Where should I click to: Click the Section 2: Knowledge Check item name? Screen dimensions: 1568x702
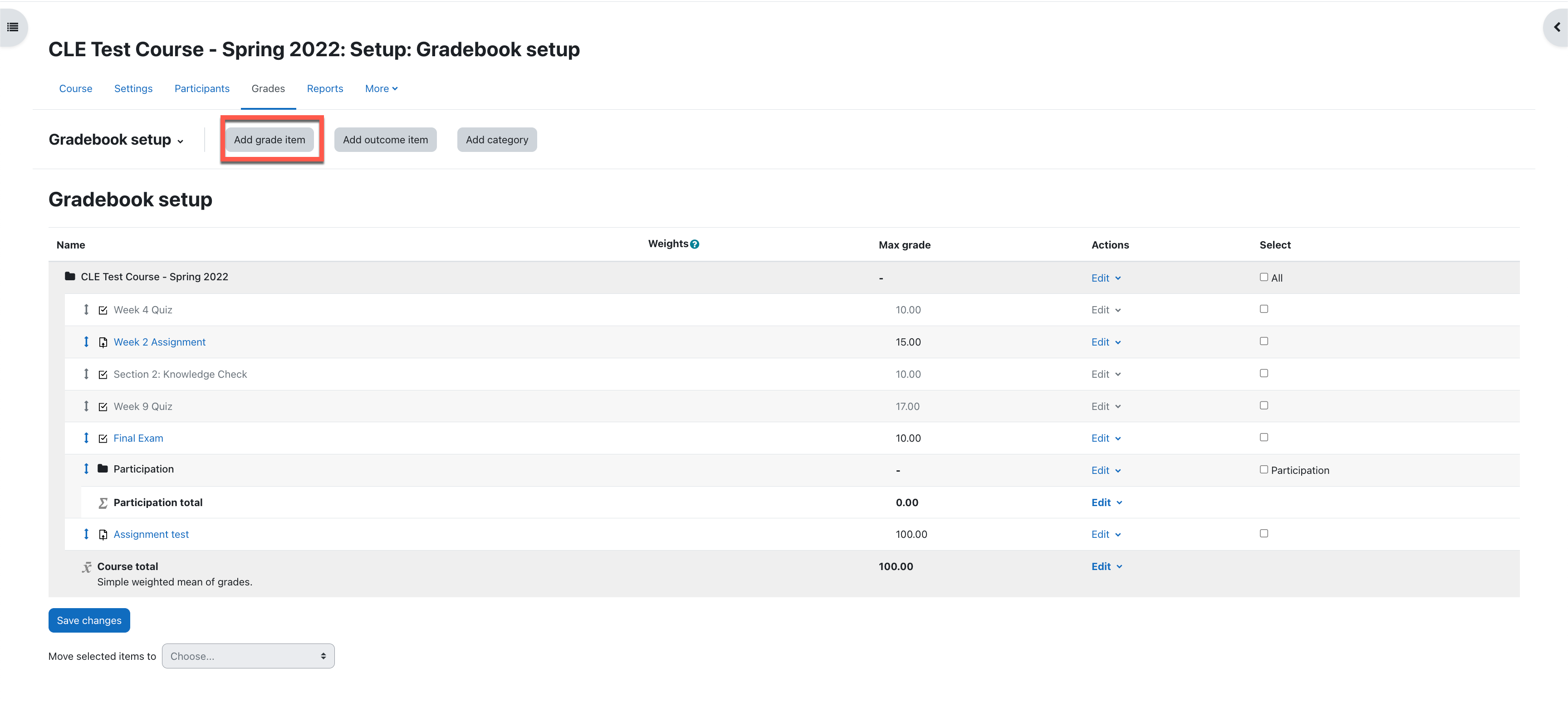pyautogui.click(x=180, y=375)
